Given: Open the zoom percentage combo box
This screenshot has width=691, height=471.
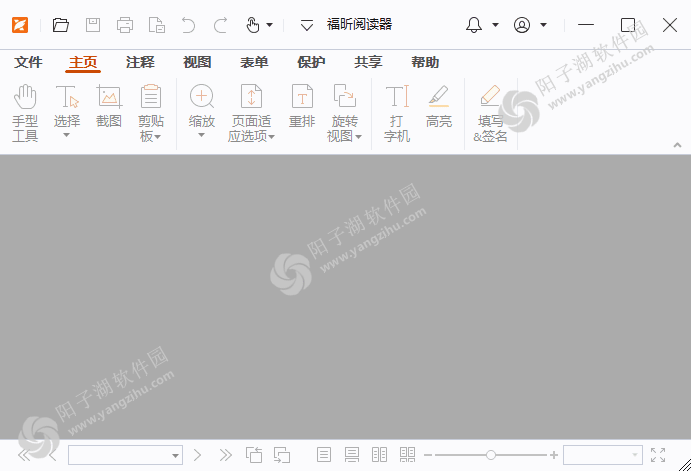Looking at the screenshot, I should 602,455.
